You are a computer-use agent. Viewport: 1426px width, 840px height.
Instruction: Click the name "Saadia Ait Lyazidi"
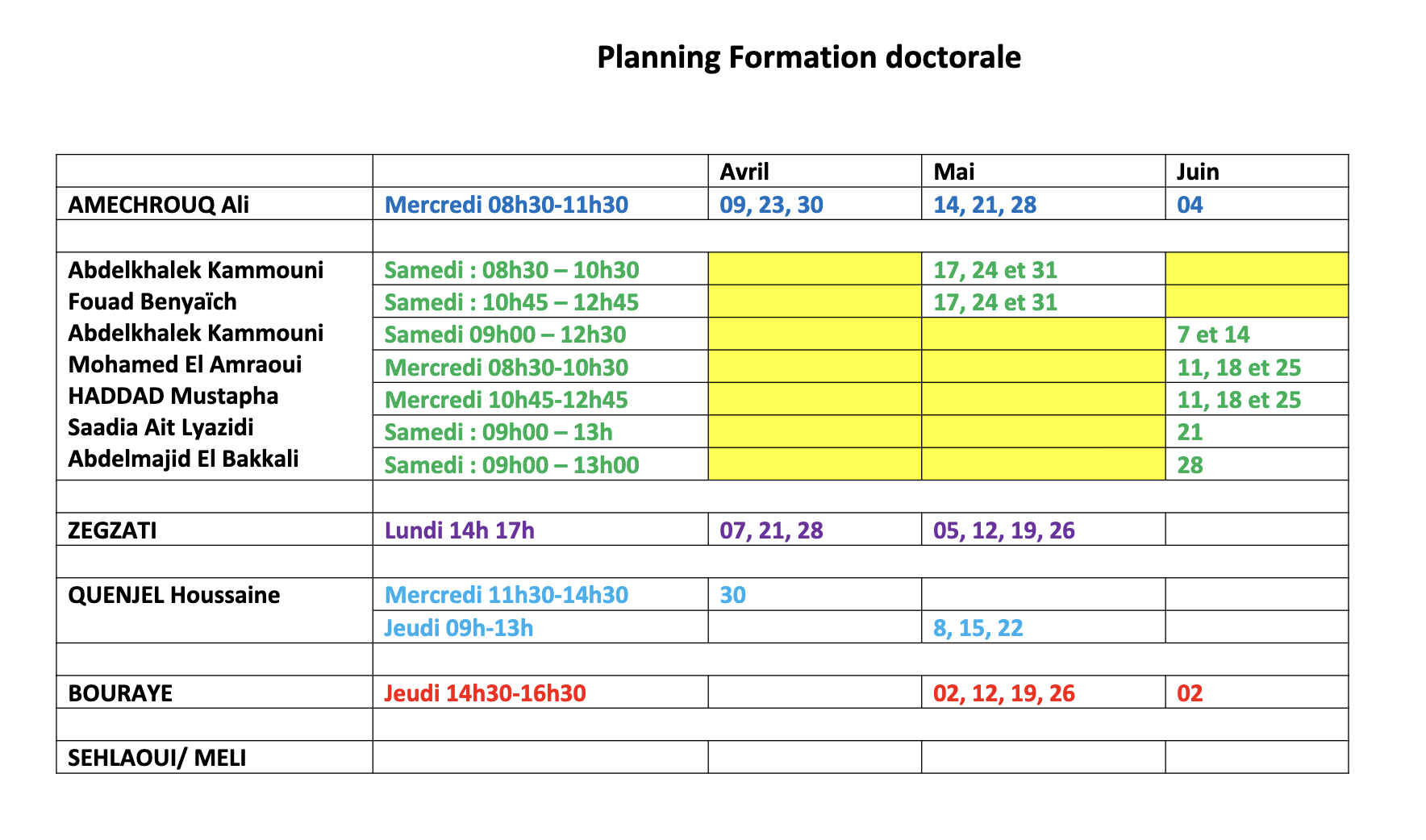click(x=161, y=427)
